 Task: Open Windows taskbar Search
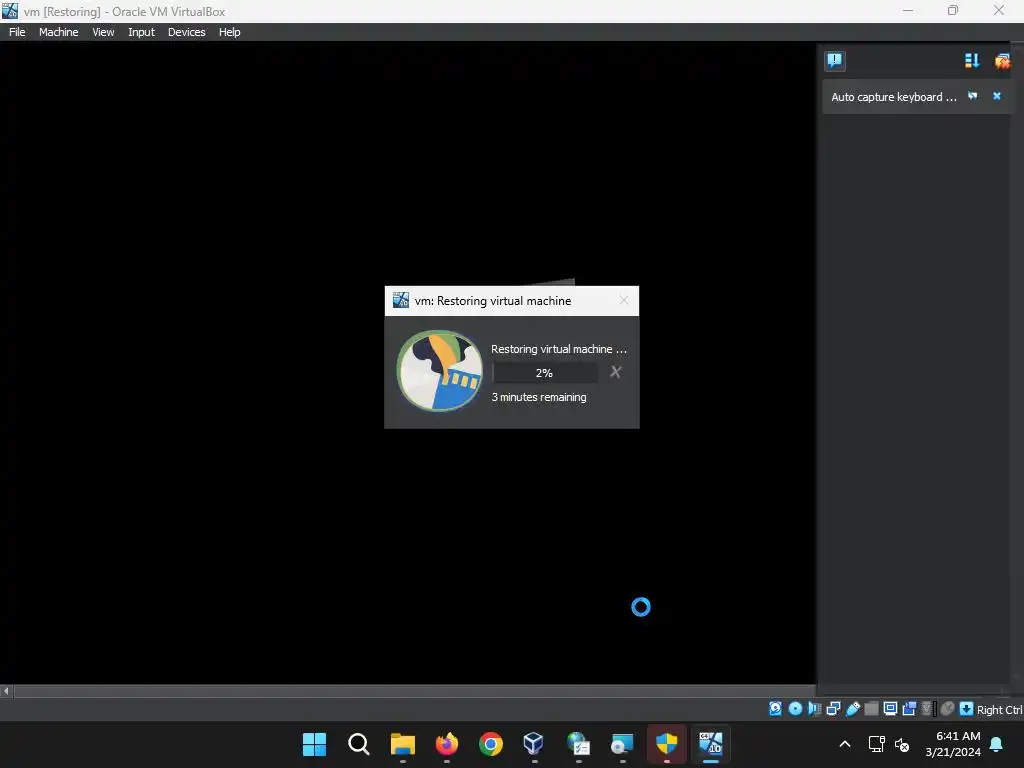359,744
